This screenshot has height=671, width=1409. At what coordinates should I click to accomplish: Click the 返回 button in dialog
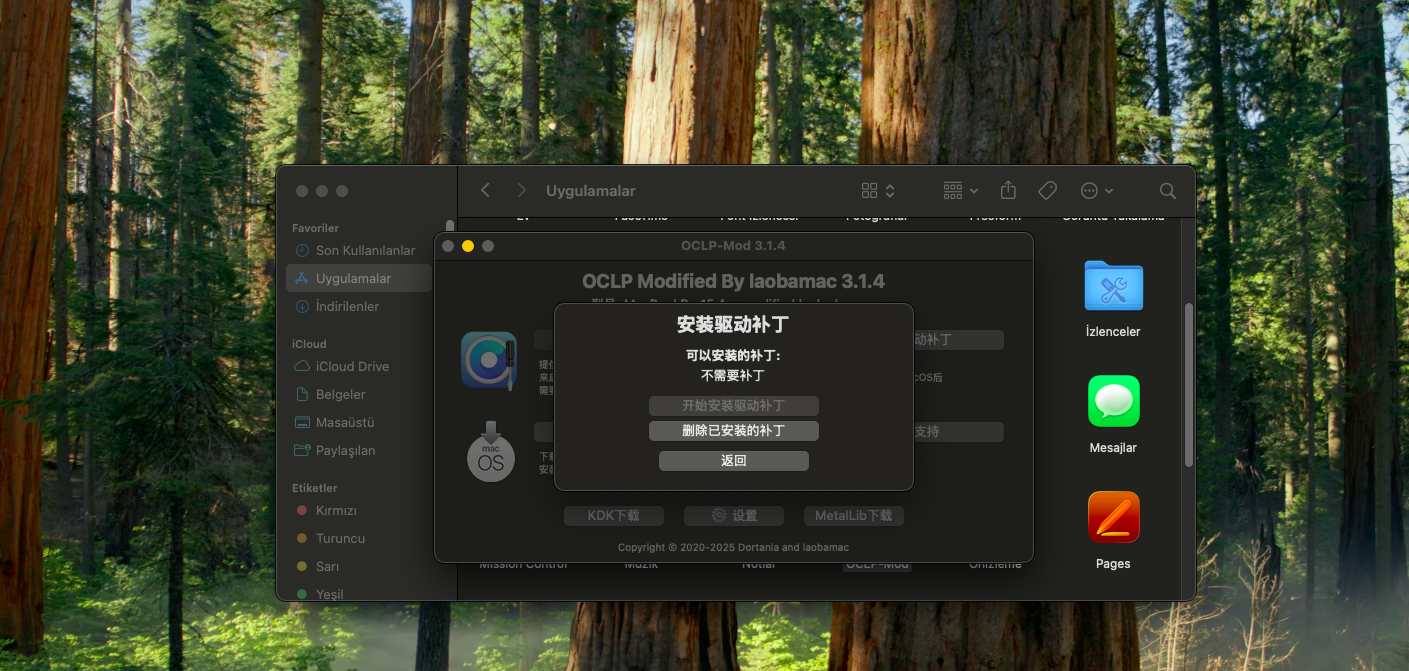coord(733,461)
